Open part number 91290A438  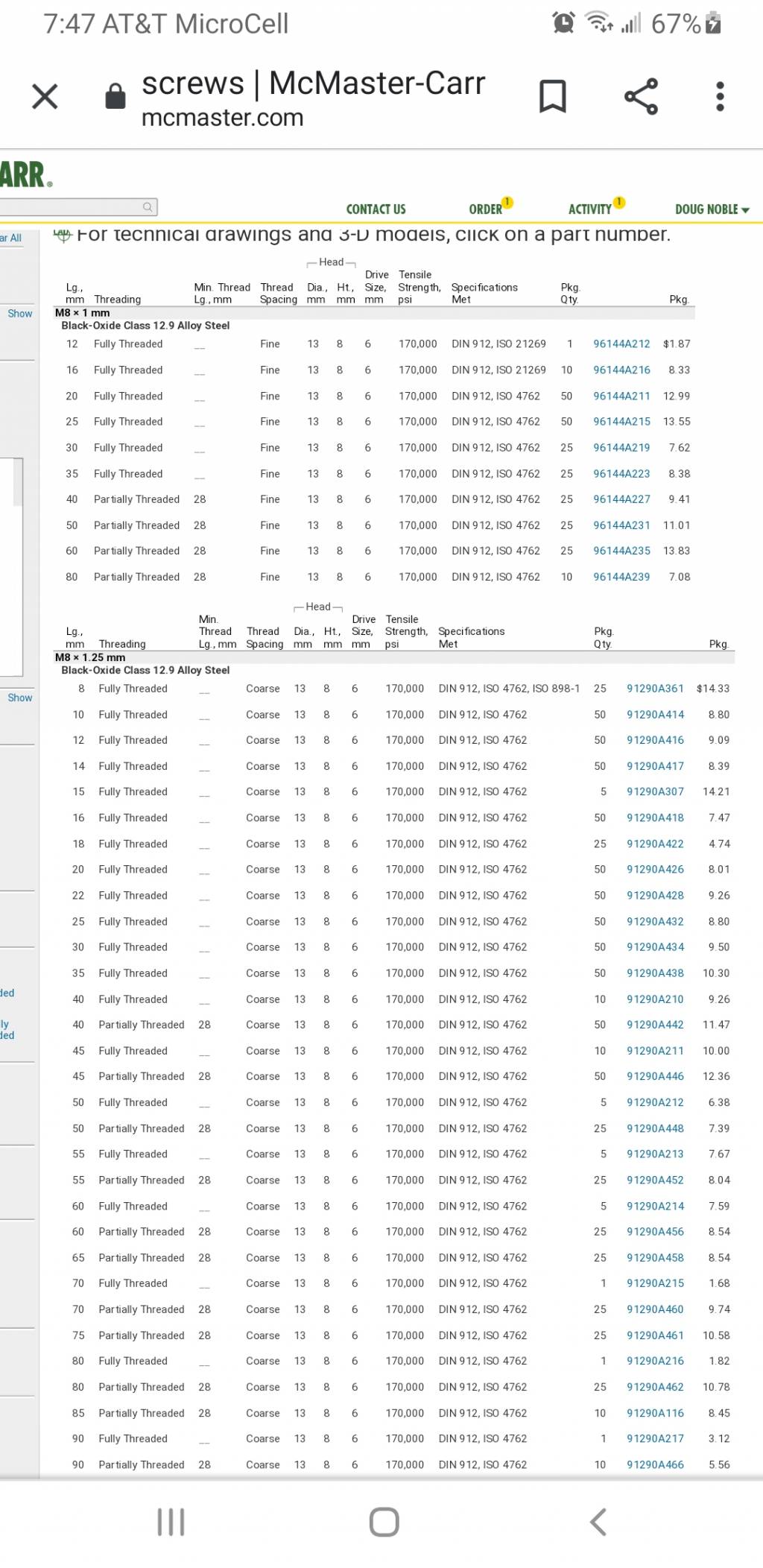click(x=655, y=973)
